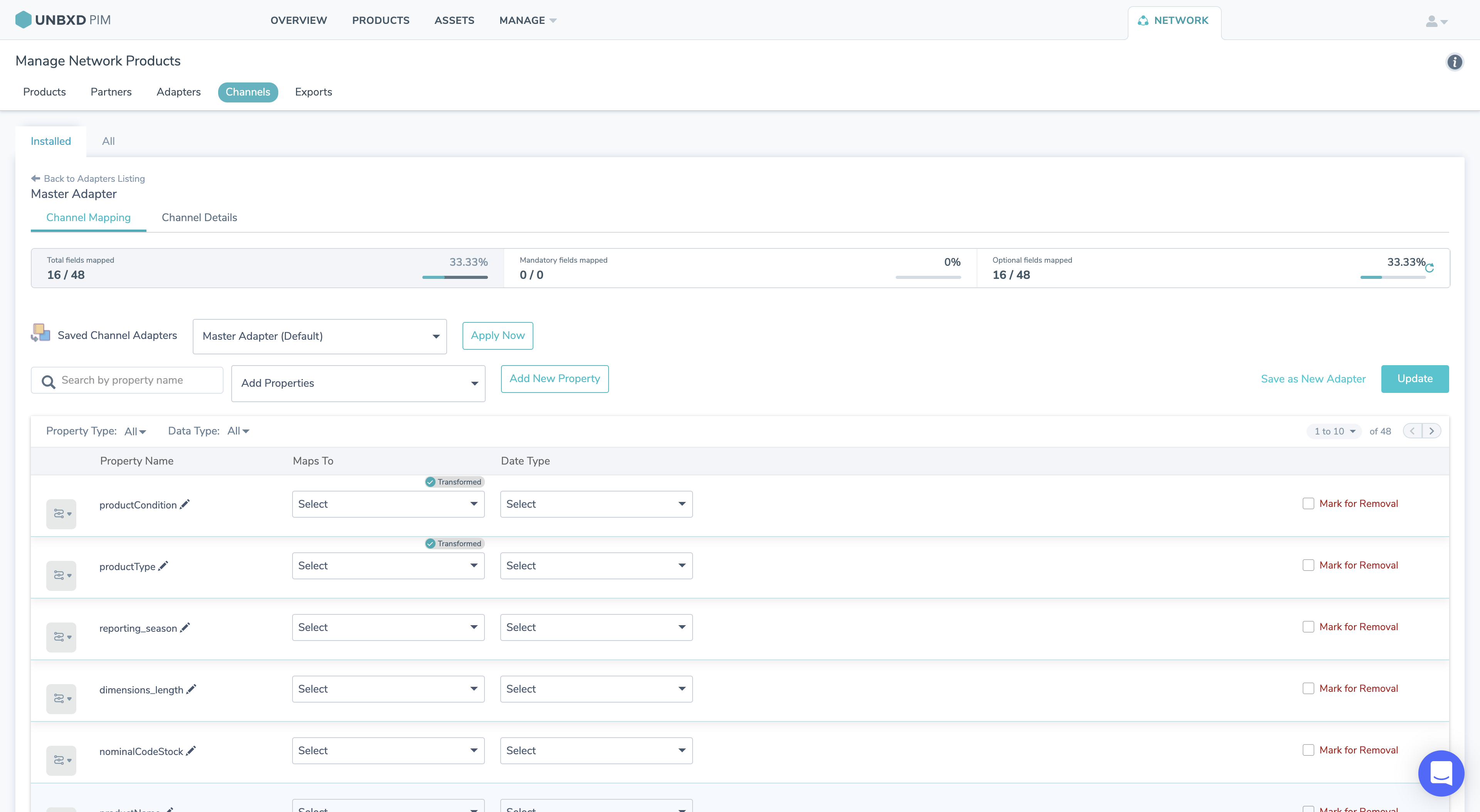Focus the Search by property name field
This screenshot has width=1480, height=812.
coord(127,380)
